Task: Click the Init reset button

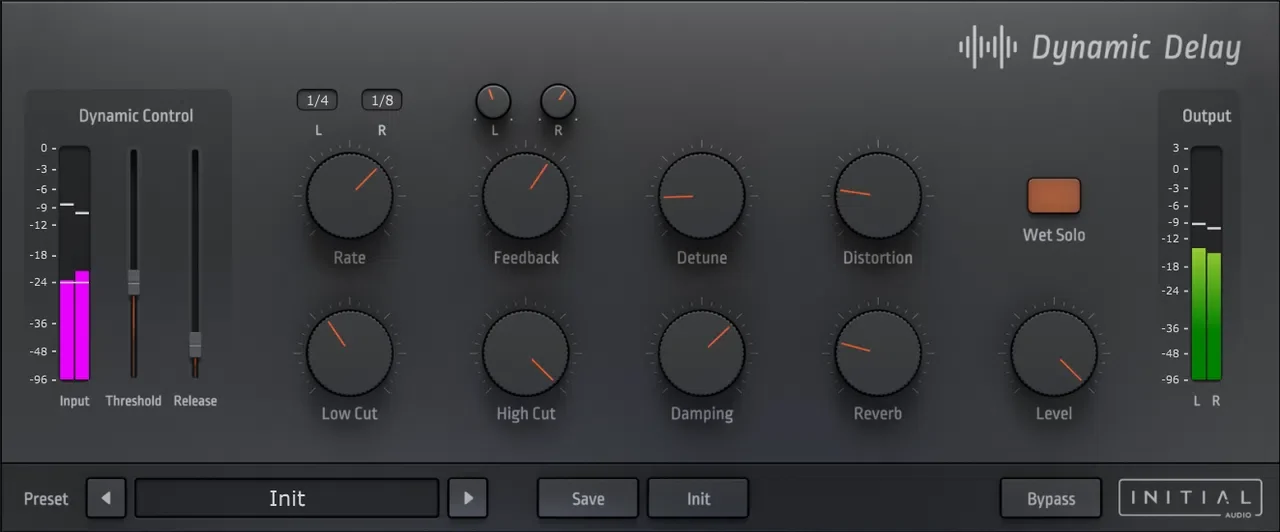Action: [698, 498]
